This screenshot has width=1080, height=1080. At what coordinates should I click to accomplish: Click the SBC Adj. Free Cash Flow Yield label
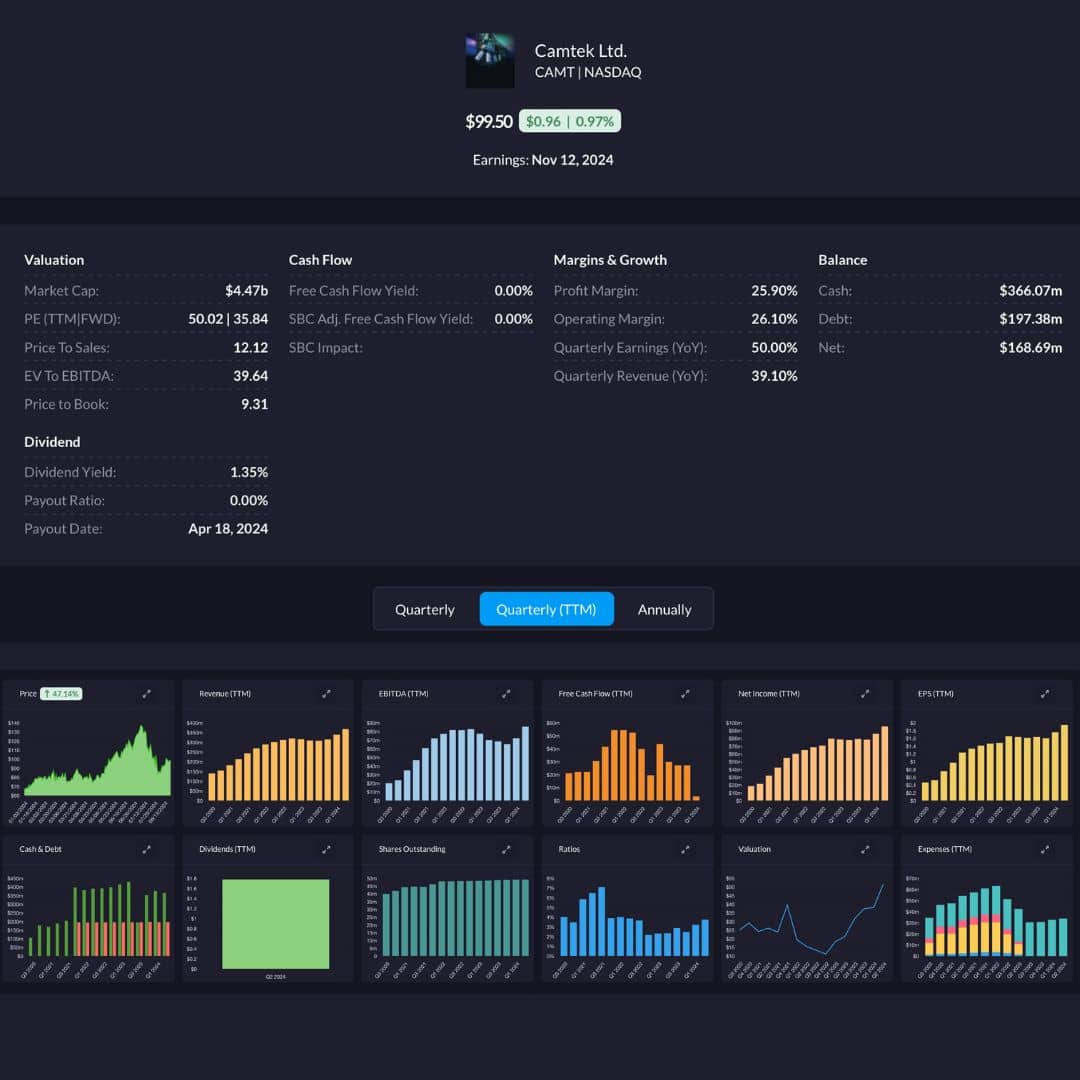(x=381, y=319)
